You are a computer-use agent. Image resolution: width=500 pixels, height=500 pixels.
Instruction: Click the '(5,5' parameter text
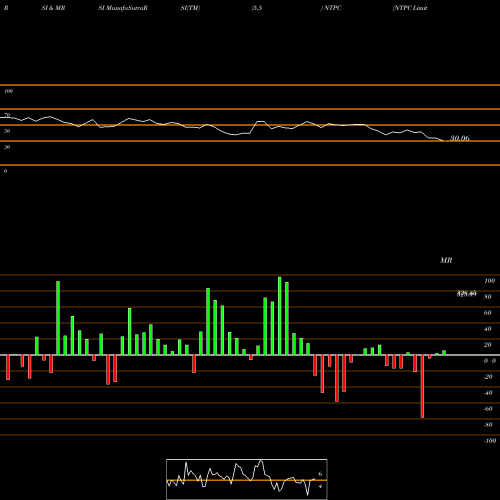(x=257, y=8)
